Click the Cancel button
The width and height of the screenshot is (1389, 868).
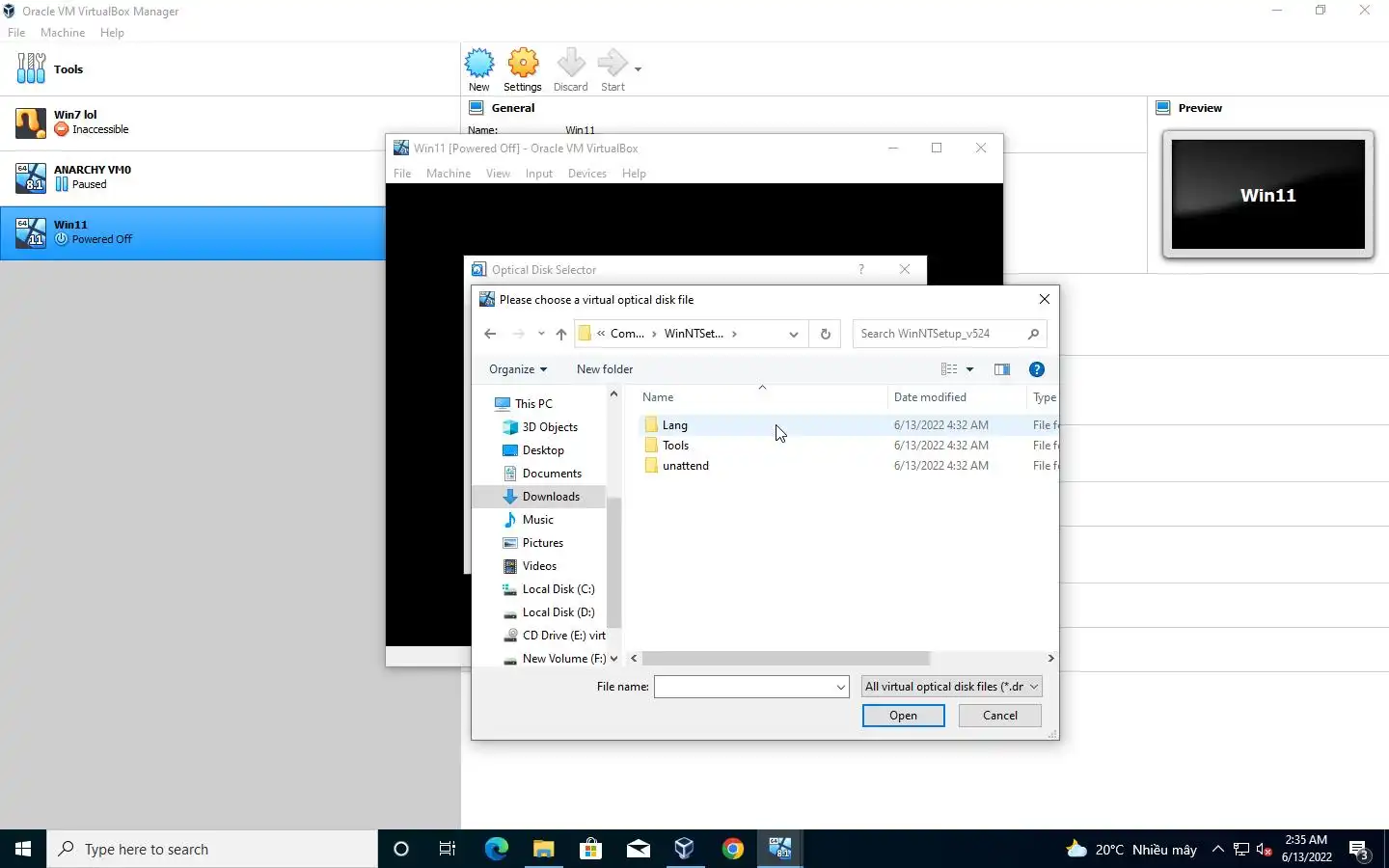[999, 716]
